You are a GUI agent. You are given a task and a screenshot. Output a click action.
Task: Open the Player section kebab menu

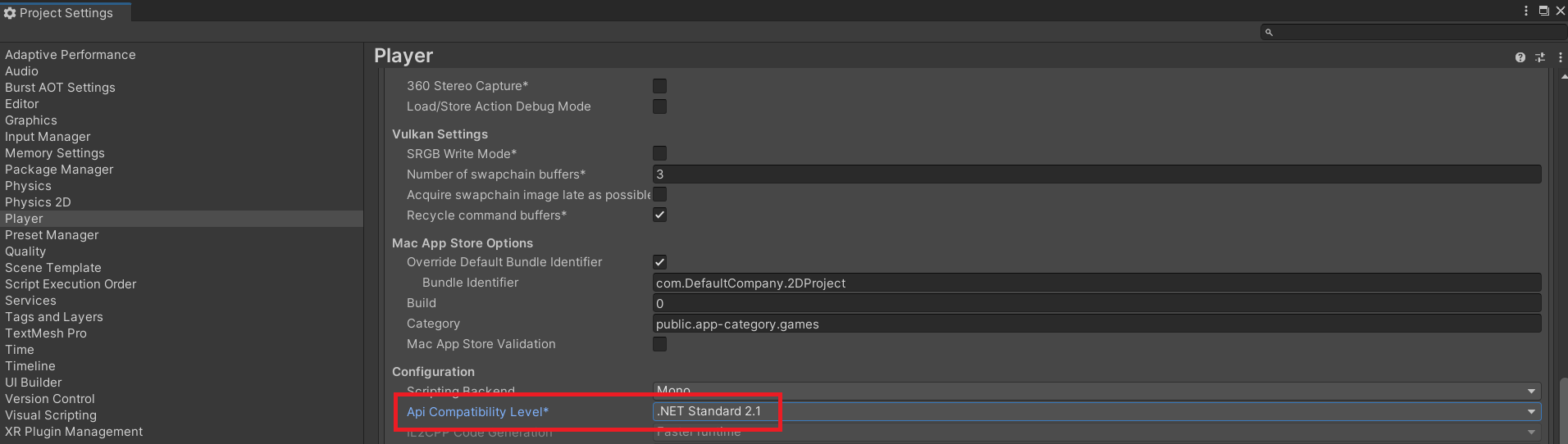tap(1560, 57)
